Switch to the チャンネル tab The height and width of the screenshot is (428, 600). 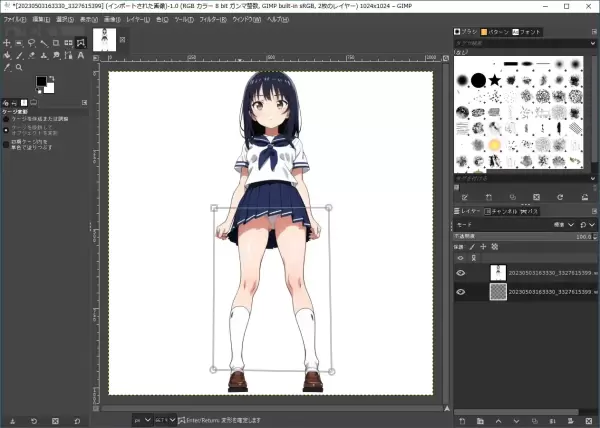click(x=501, y=211)
